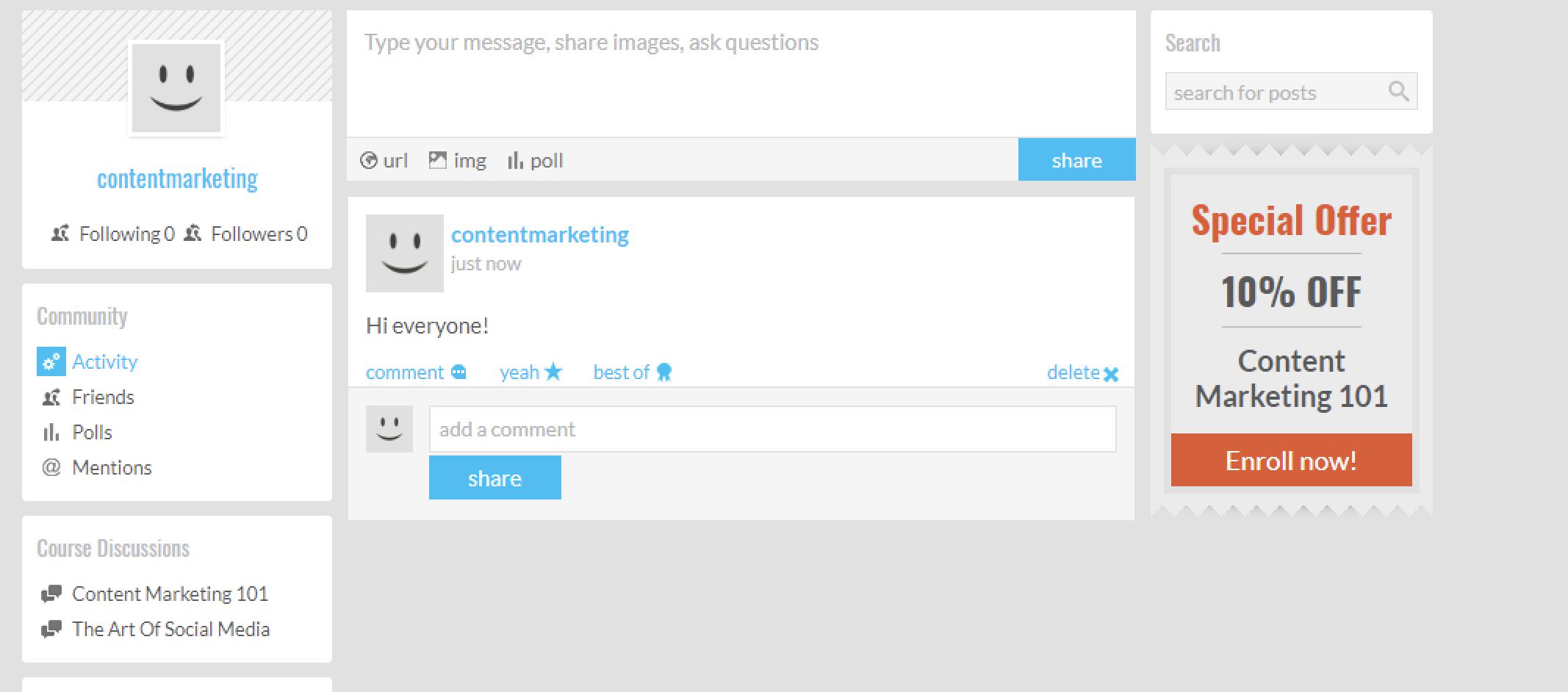Click the url attachment icon
The width and height of the screenshot is (1568, 692).
(368, 160)
